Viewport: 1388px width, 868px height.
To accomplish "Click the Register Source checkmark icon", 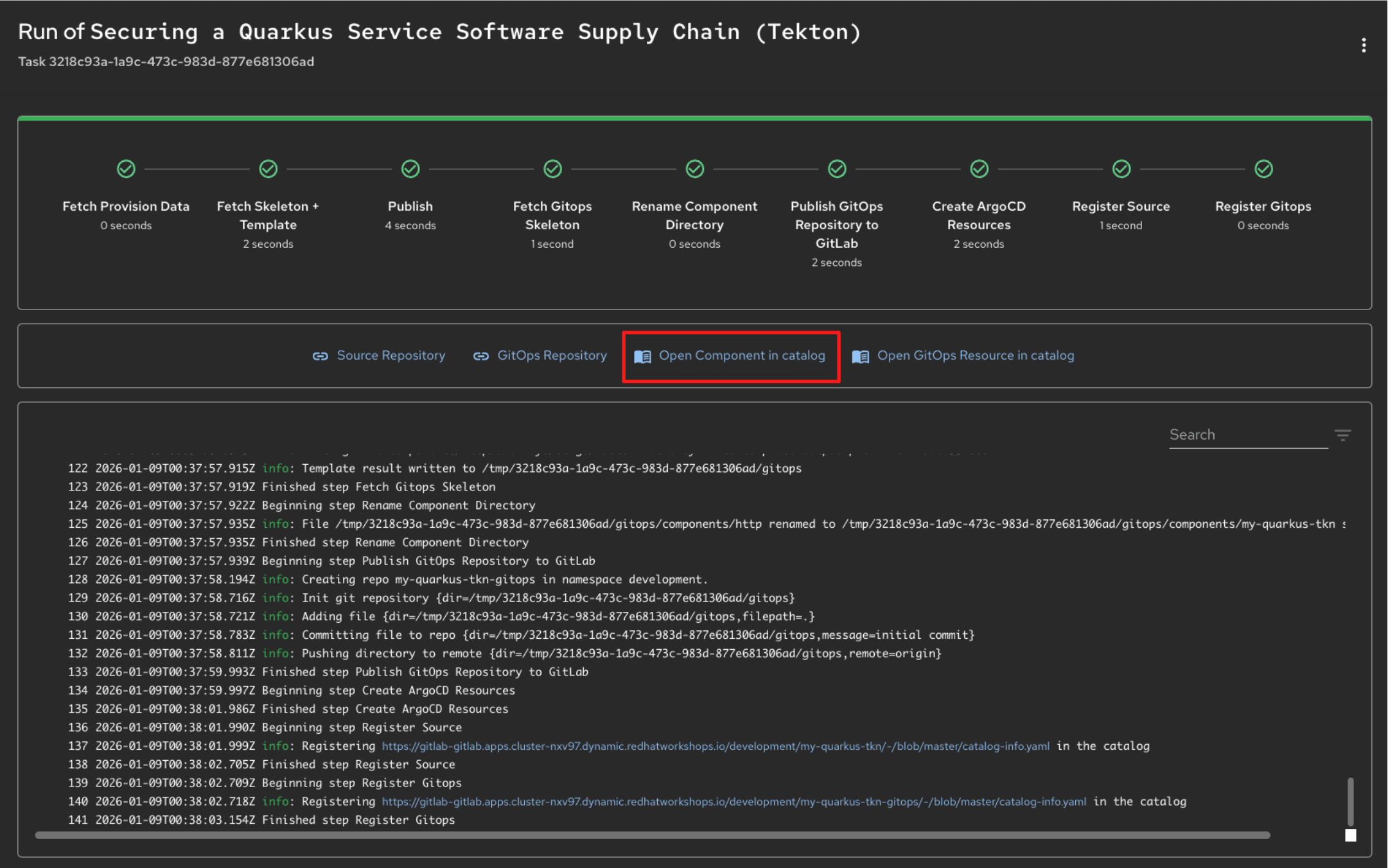I will tap(1121, 169).
